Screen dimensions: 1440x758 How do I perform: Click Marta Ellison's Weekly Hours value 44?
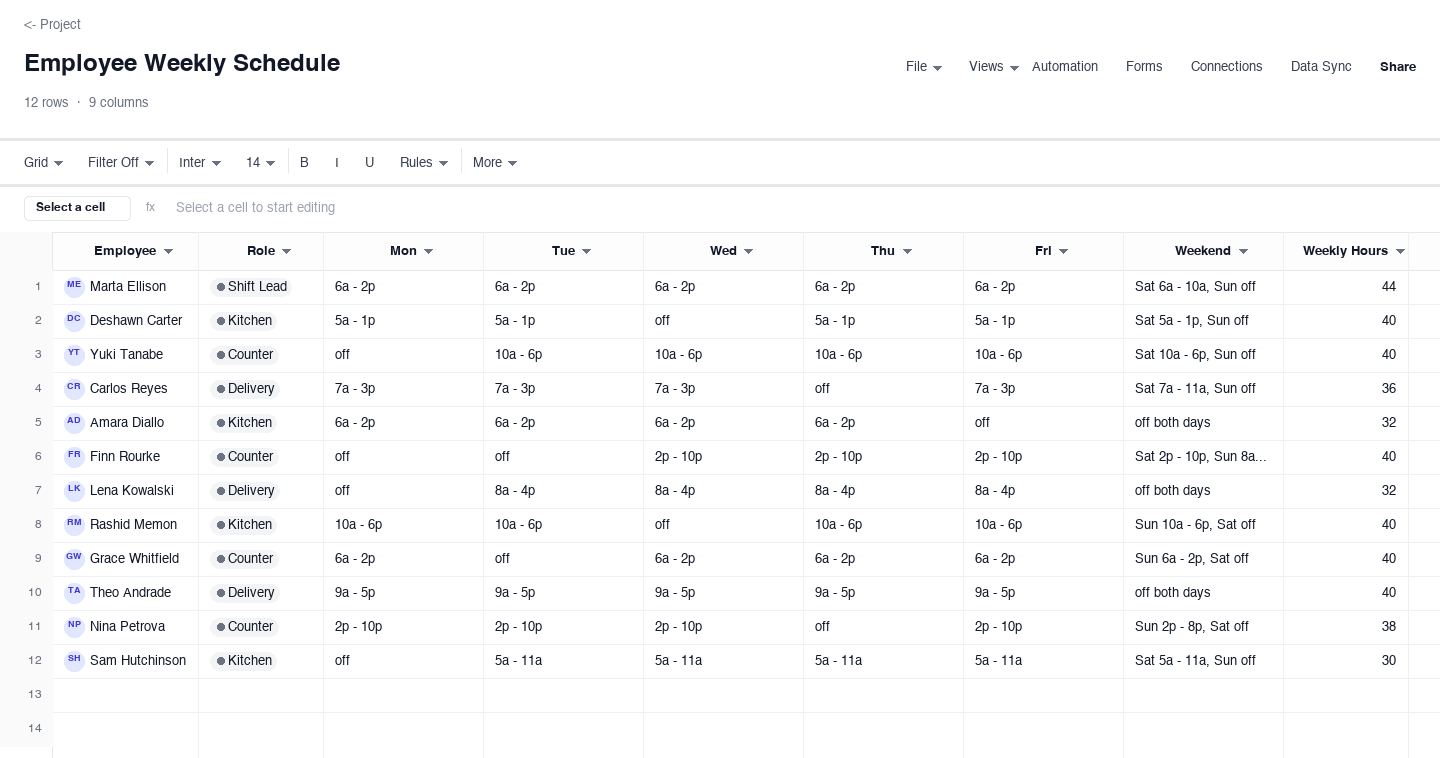(1388, 287)
